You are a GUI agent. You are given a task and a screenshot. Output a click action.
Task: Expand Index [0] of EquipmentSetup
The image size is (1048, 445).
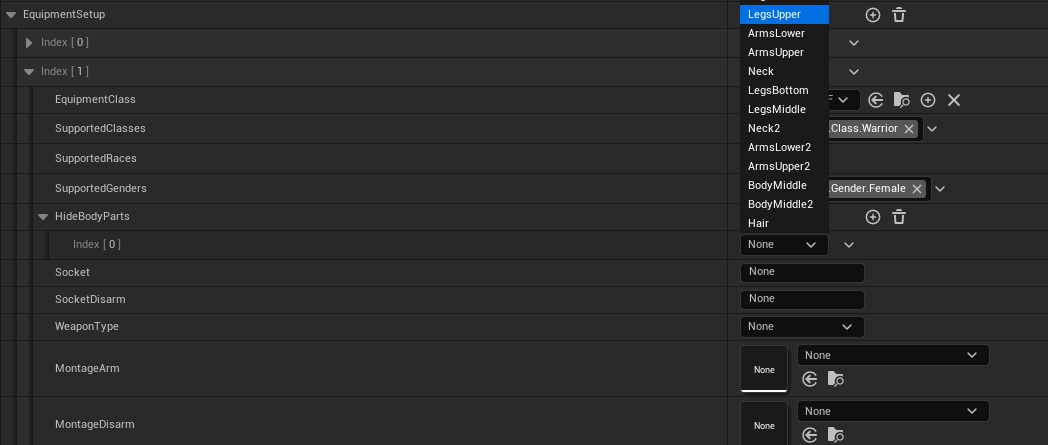[29, 43]
